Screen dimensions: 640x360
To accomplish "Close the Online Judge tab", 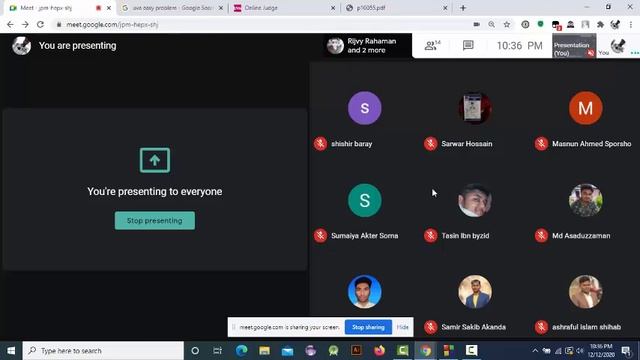I will [x=333, y=8].
